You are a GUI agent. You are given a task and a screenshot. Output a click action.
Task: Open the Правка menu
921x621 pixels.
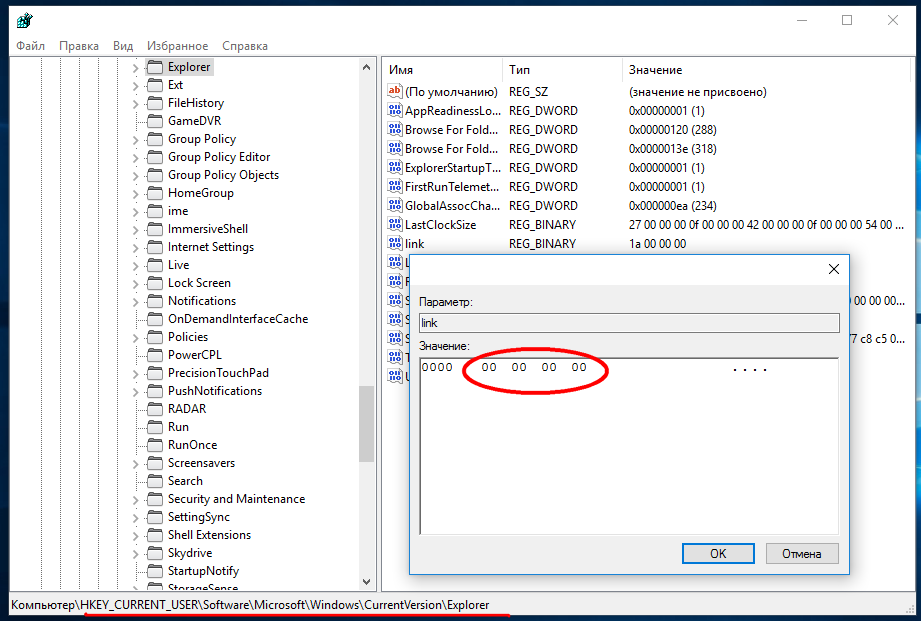pos(79,46)
